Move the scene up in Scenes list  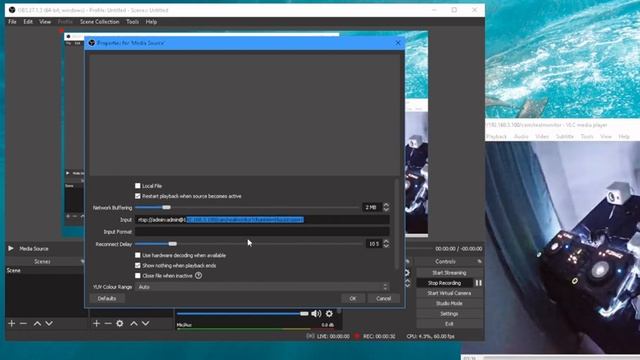pos(37,324)
